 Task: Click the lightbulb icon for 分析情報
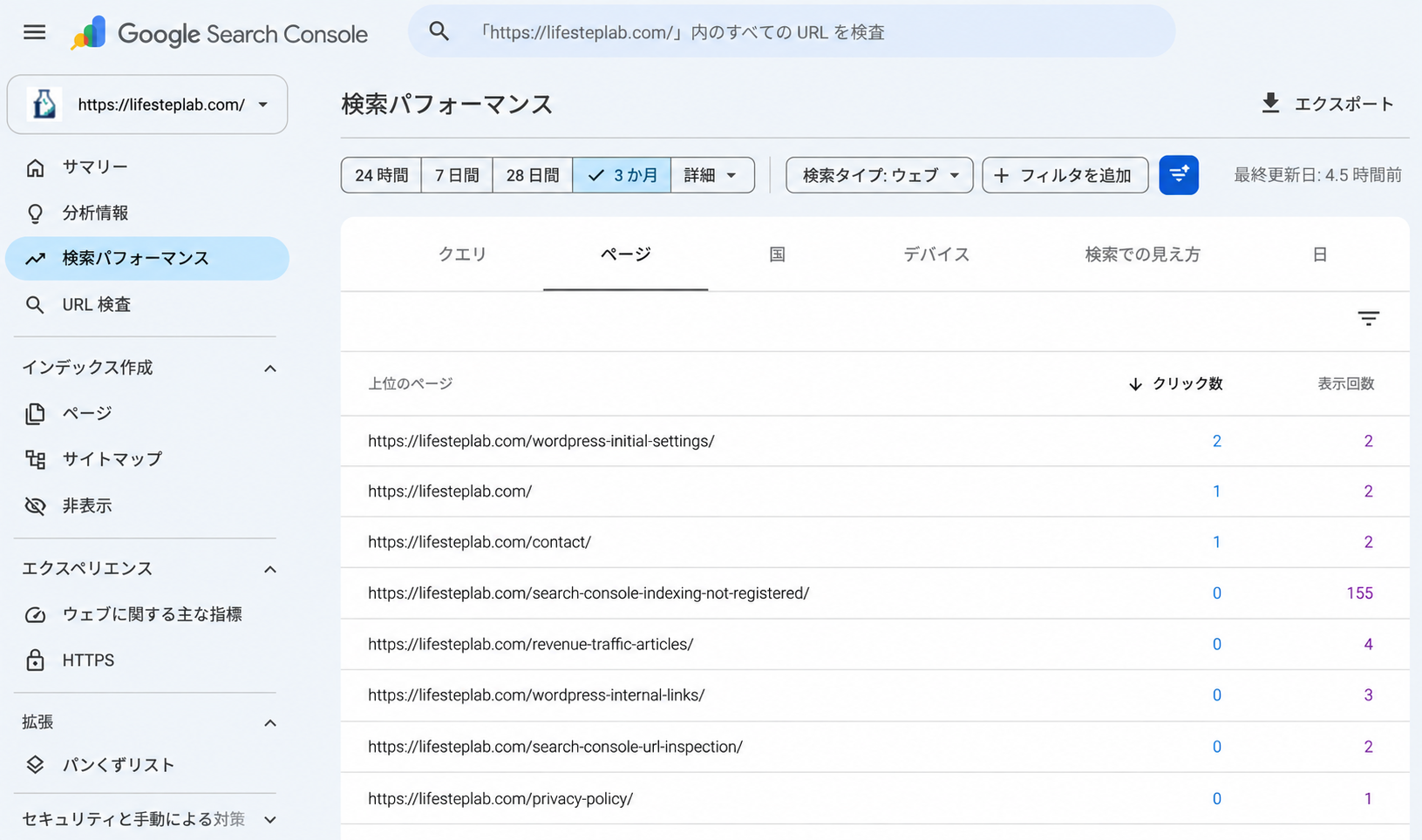click(x=35, y=213)
